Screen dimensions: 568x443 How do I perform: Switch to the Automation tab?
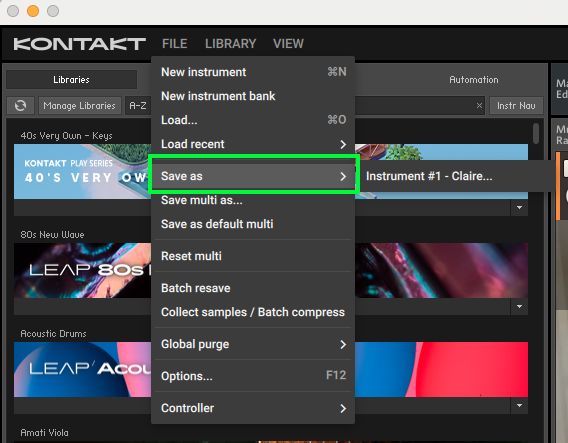point(473,80)
